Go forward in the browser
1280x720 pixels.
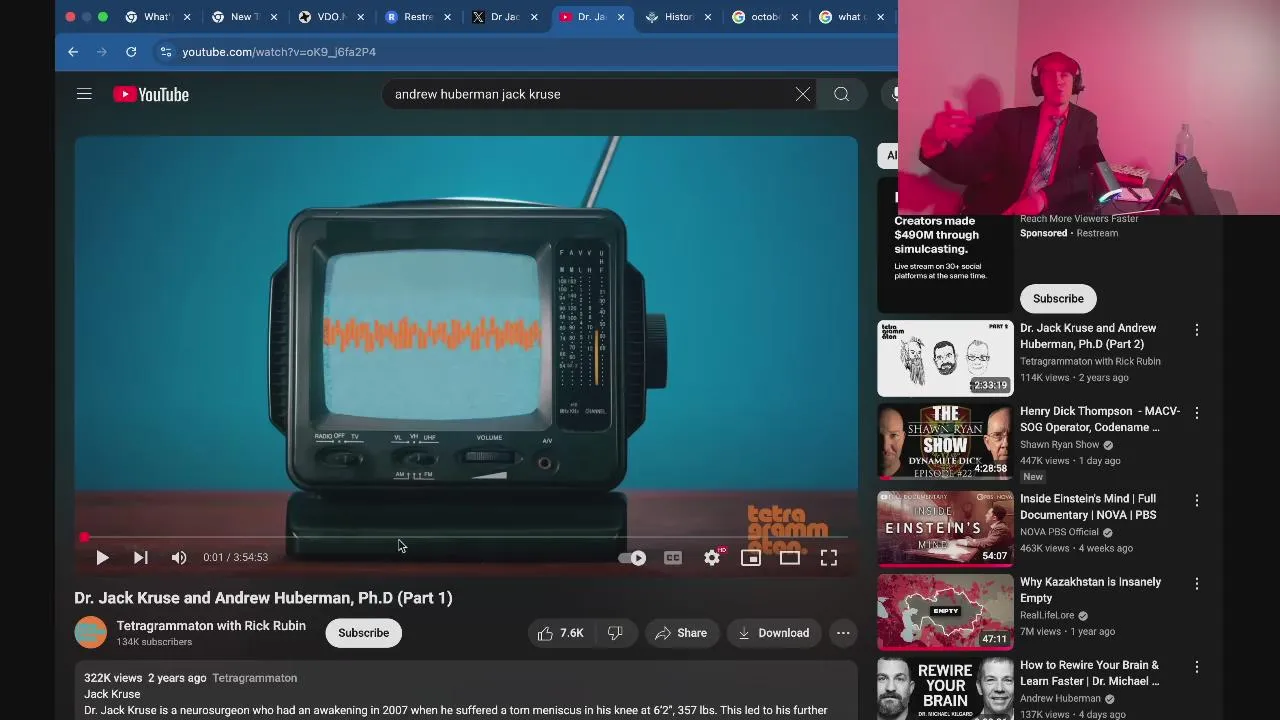(x=102, y=52)
